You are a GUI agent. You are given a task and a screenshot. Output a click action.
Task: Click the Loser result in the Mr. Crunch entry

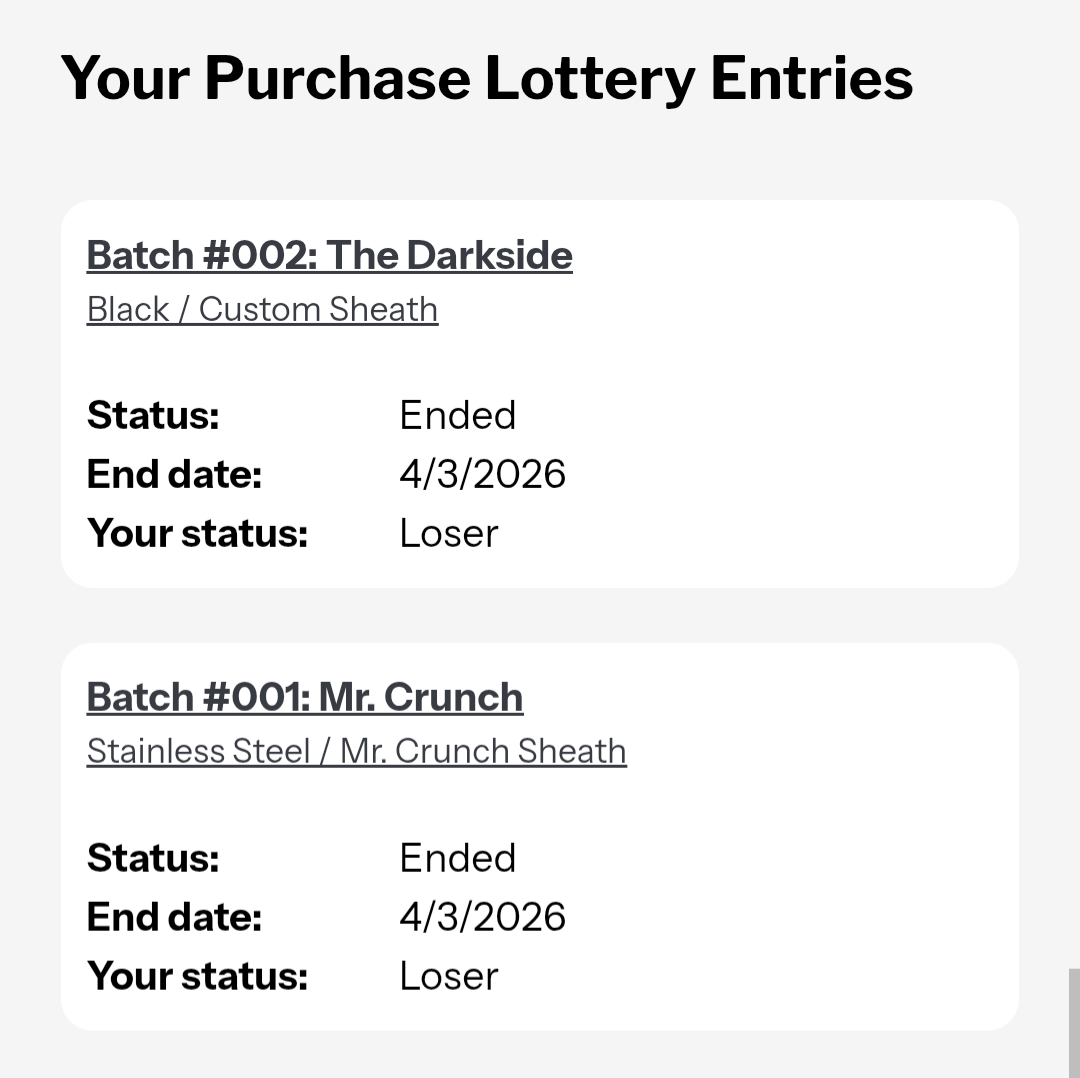(448, 977)
